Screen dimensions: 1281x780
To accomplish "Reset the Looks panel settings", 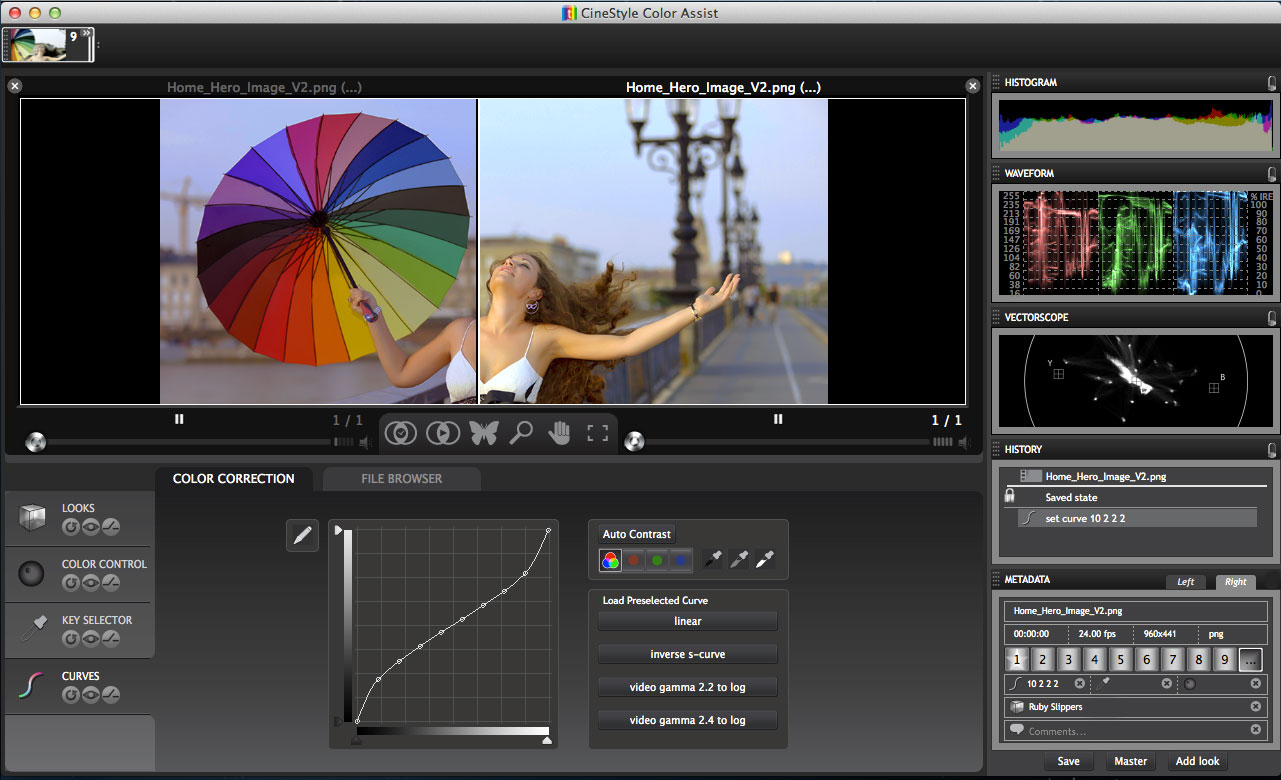I will pos(71,527).
